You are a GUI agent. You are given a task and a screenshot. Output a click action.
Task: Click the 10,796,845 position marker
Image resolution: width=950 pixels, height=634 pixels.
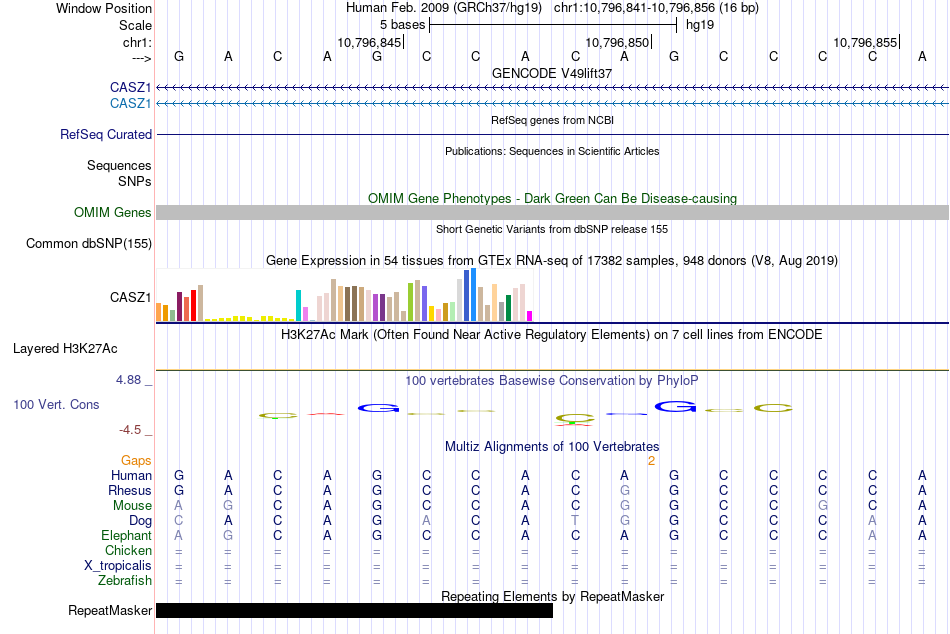(x=370, y=42)
